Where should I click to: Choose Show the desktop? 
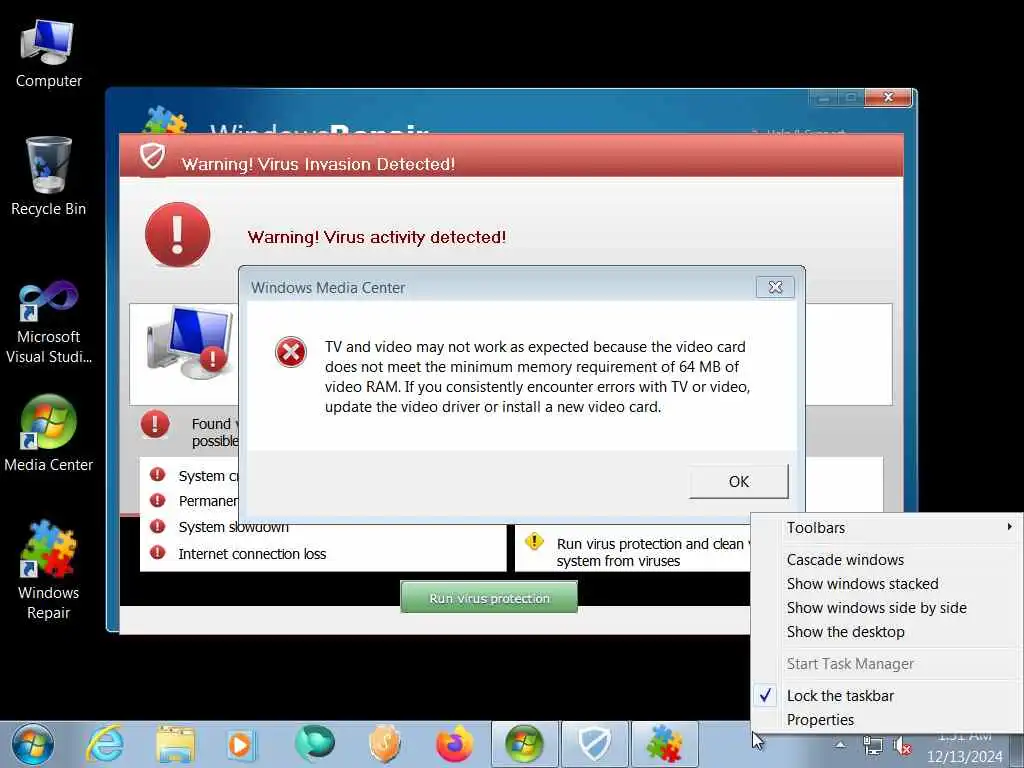coord(887,632)
